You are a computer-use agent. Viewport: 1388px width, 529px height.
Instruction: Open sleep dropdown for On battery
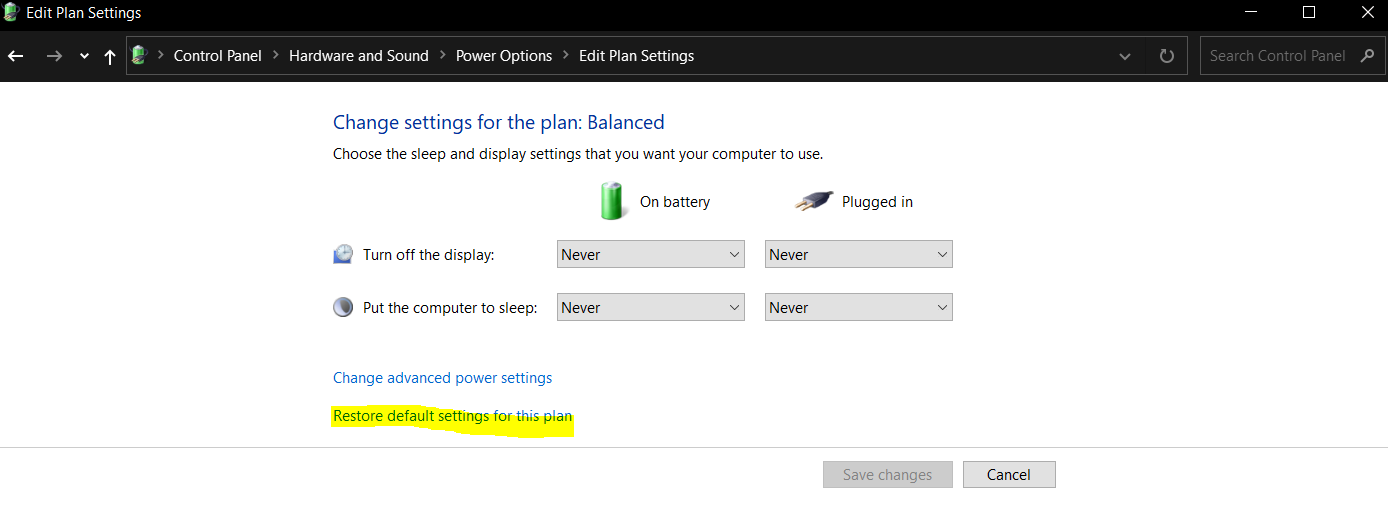click(x=650, y=308)
